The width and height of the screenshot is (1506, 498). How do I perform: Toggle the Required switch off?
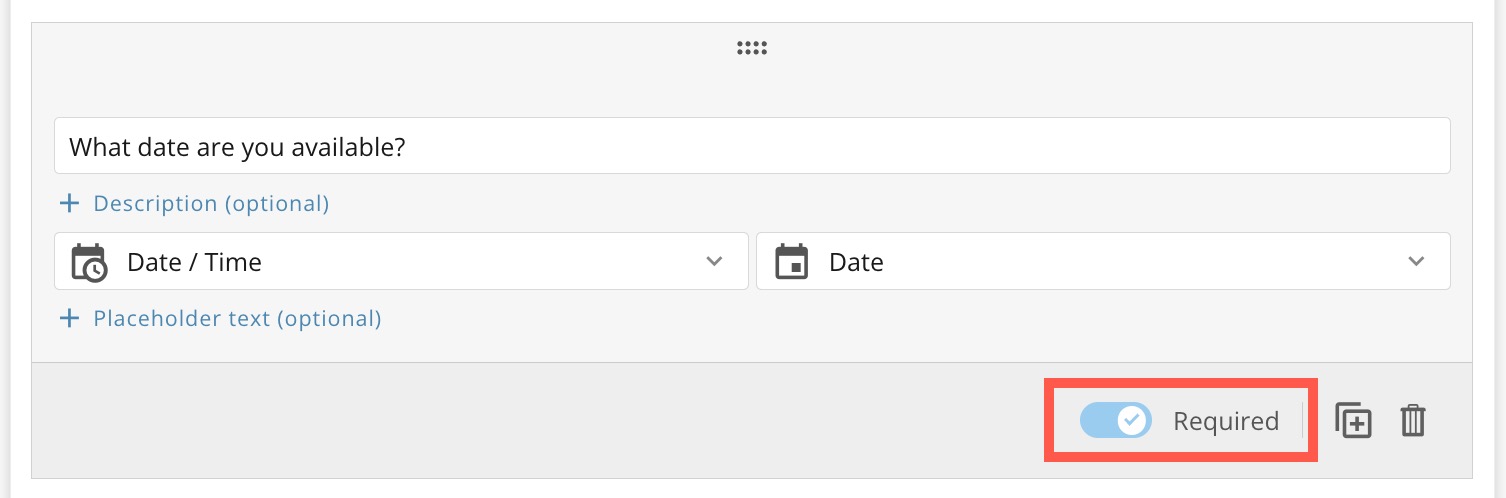click(x=1115, y=421)
